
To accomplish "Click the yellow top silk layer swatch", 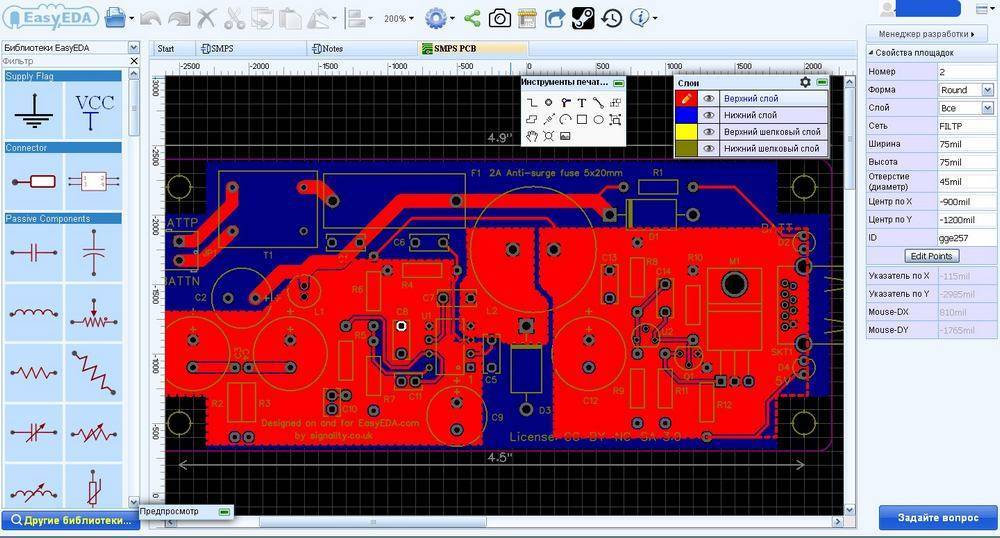I will (686, 132).
